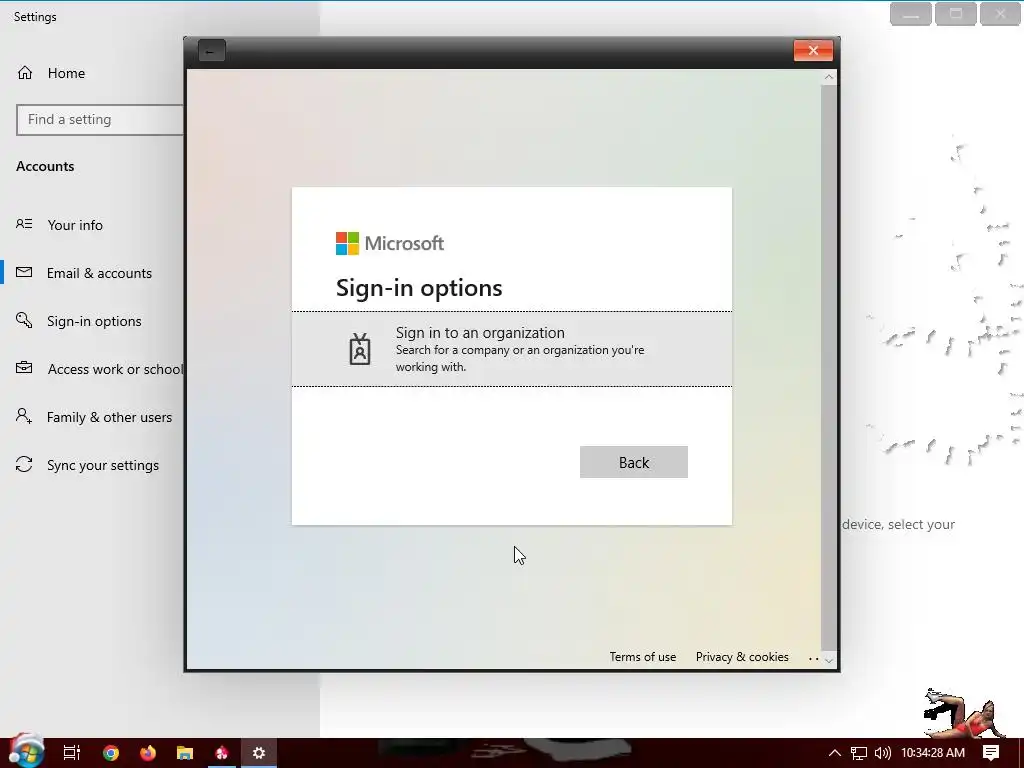Screen dimensions: 1024x768
Task: Click the organization badge icon
Action: (x=360, y=349)
